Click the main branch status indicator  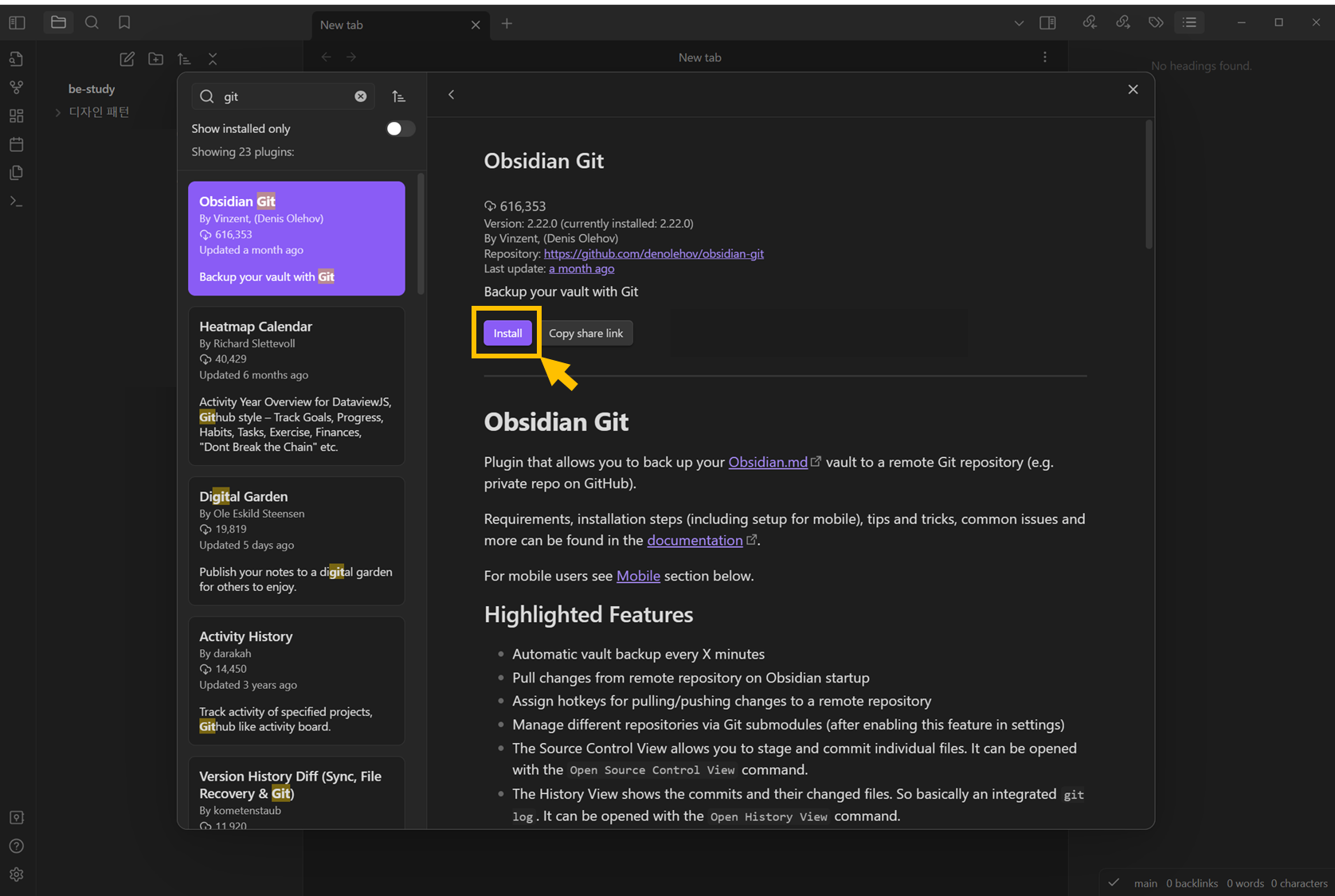[1145, 883]
